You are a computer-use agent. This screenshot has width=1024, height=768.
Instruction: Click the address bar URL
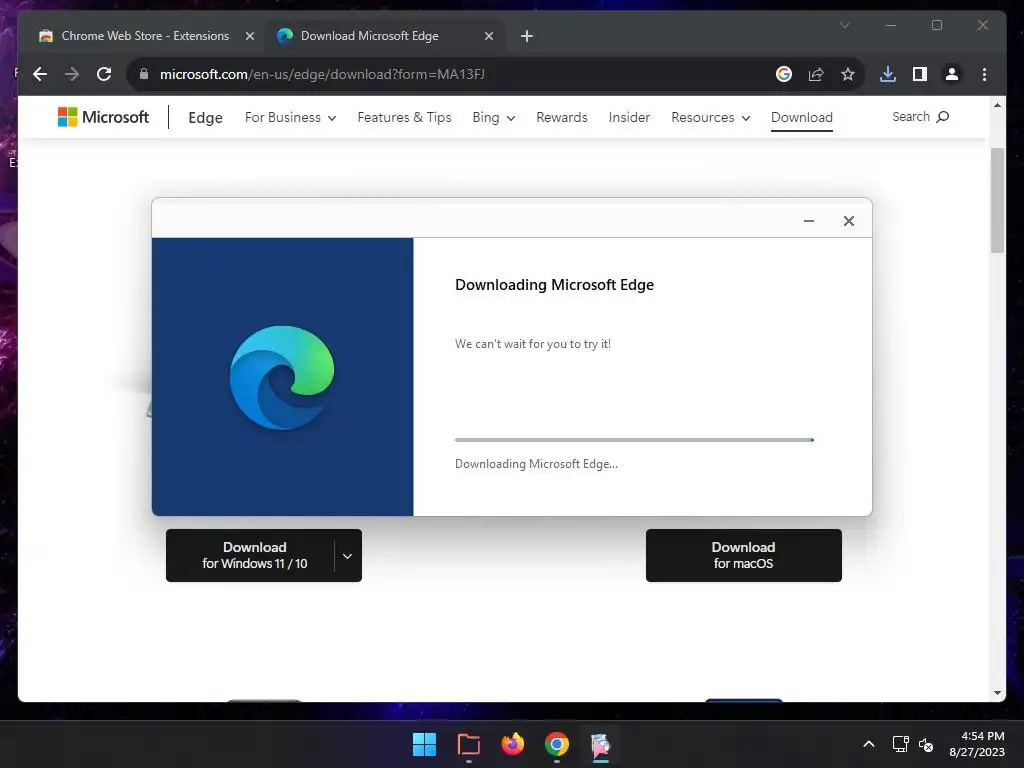(322, 74)
